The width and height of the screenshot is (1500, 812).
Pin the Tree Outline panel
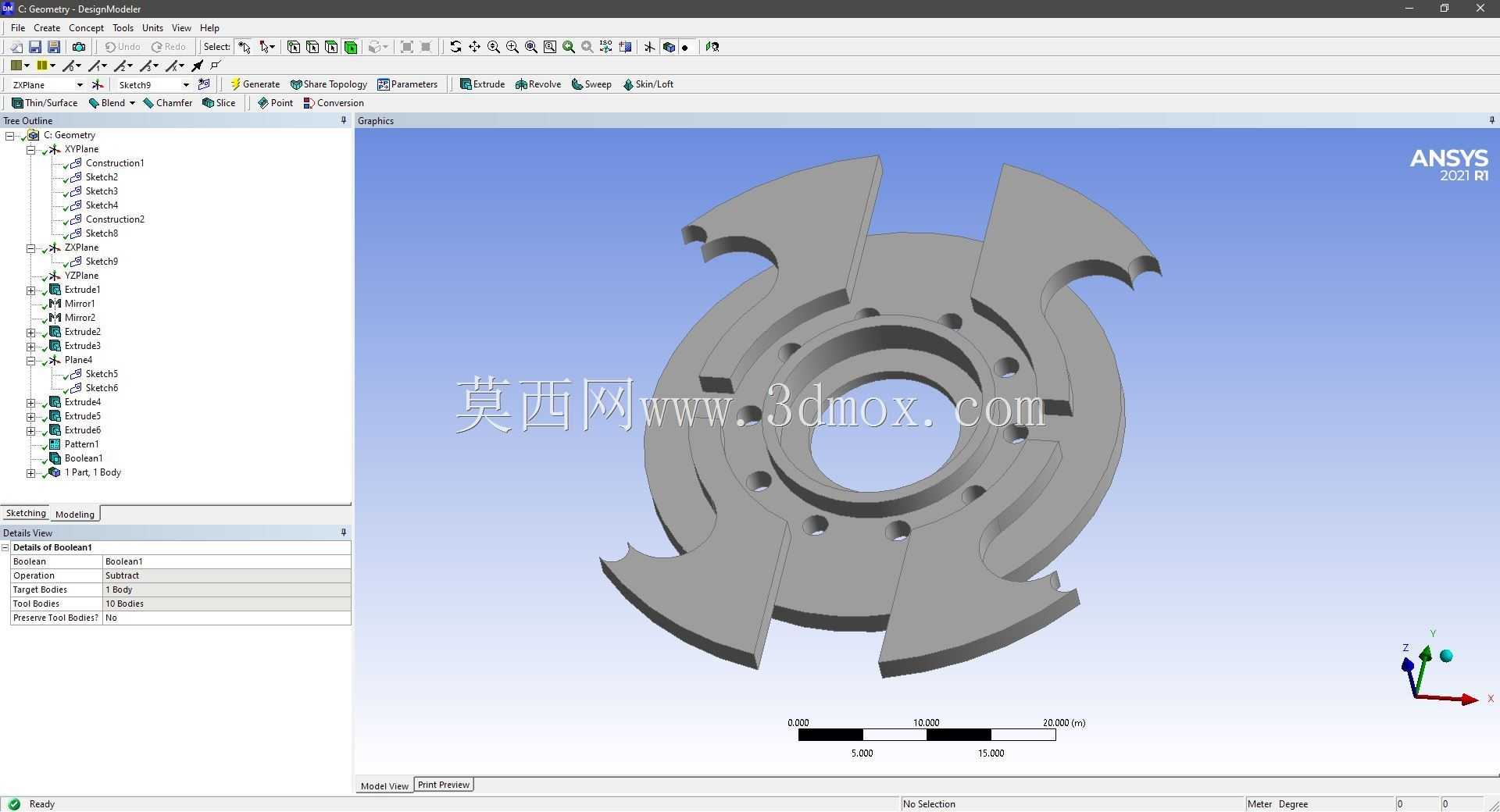(x=344, y=120)
